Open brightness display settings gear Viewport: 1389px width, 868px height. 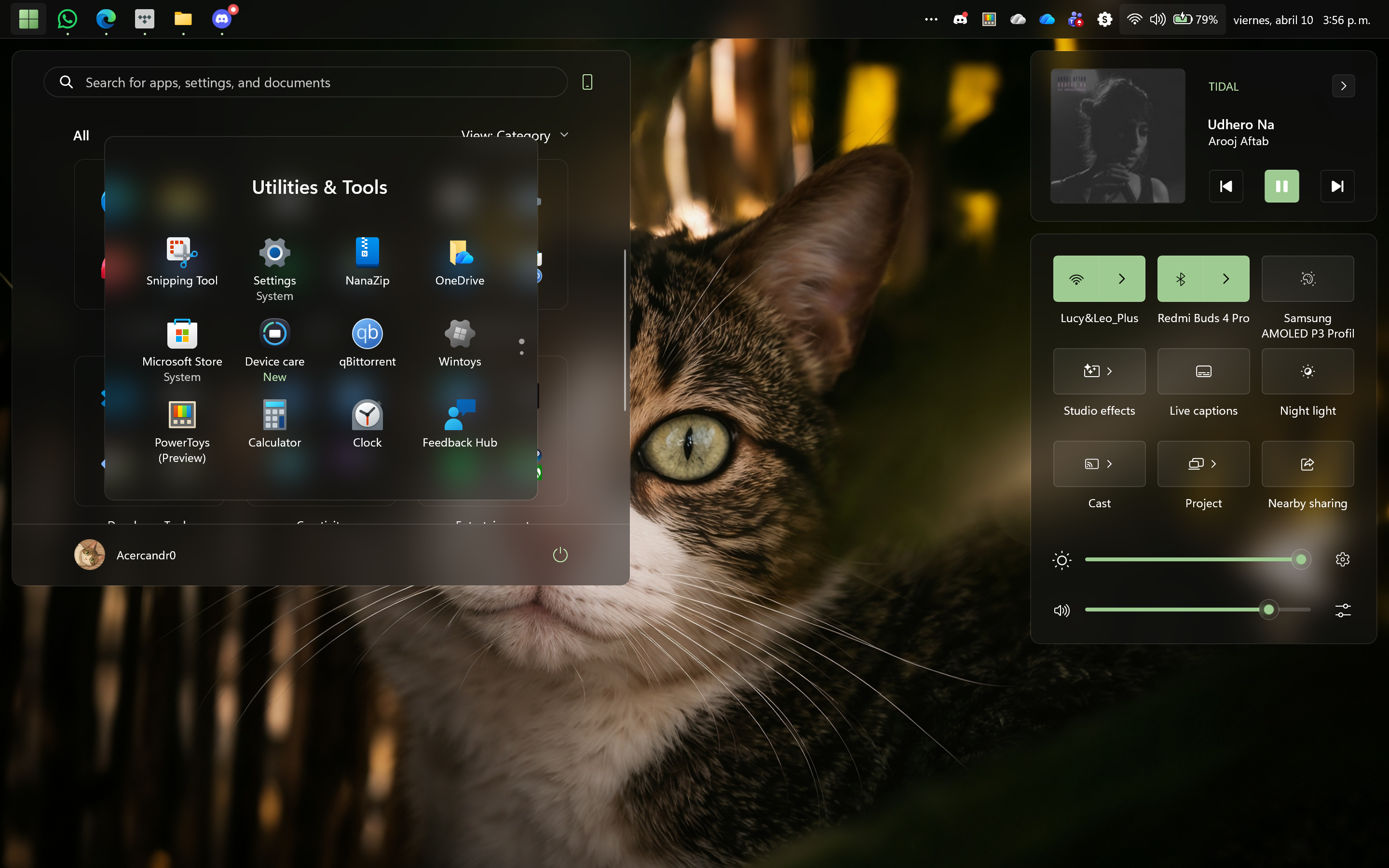click(x=1343, y=559)
